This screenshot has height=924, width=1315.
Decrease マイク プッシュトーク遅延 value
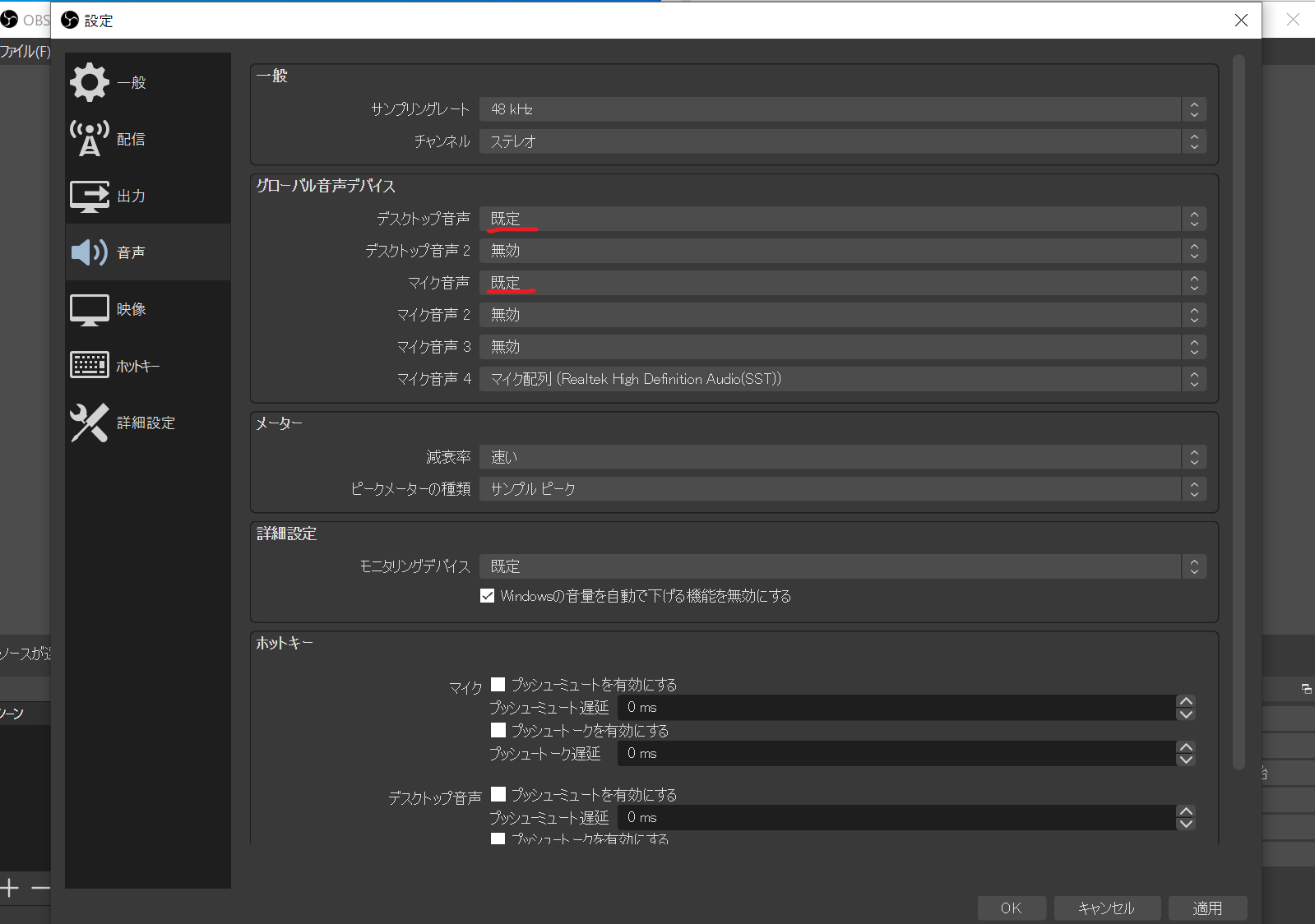[x=1185, y=760]
